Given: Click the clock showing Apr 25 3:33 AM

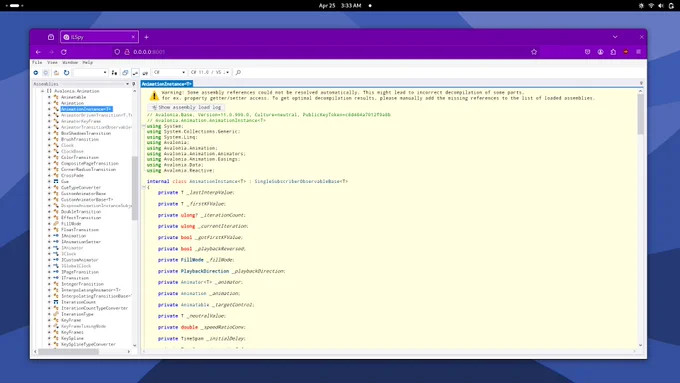Looking at the screenshot, I should pos(340,6).
